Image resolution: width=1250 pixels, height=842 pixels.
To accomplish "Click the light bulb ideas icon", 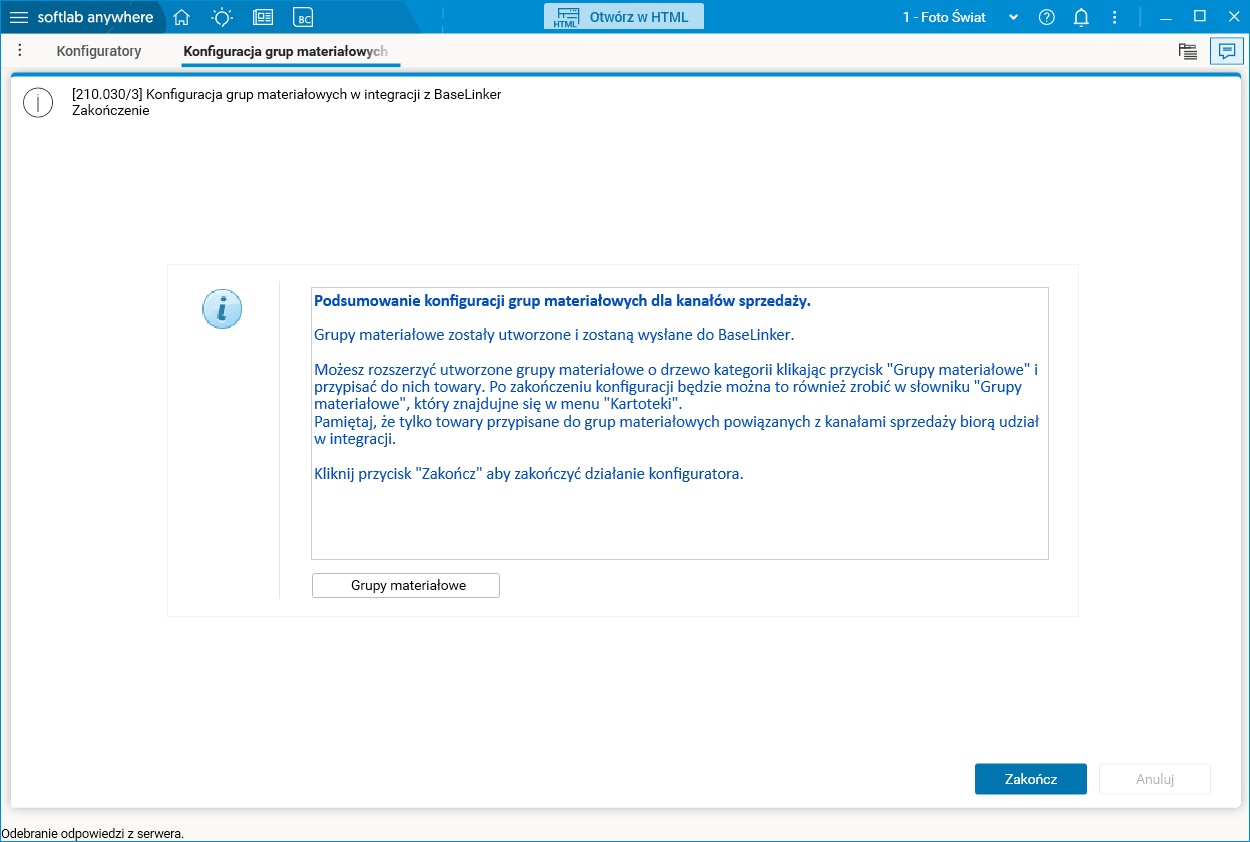I will click(221, 17).
